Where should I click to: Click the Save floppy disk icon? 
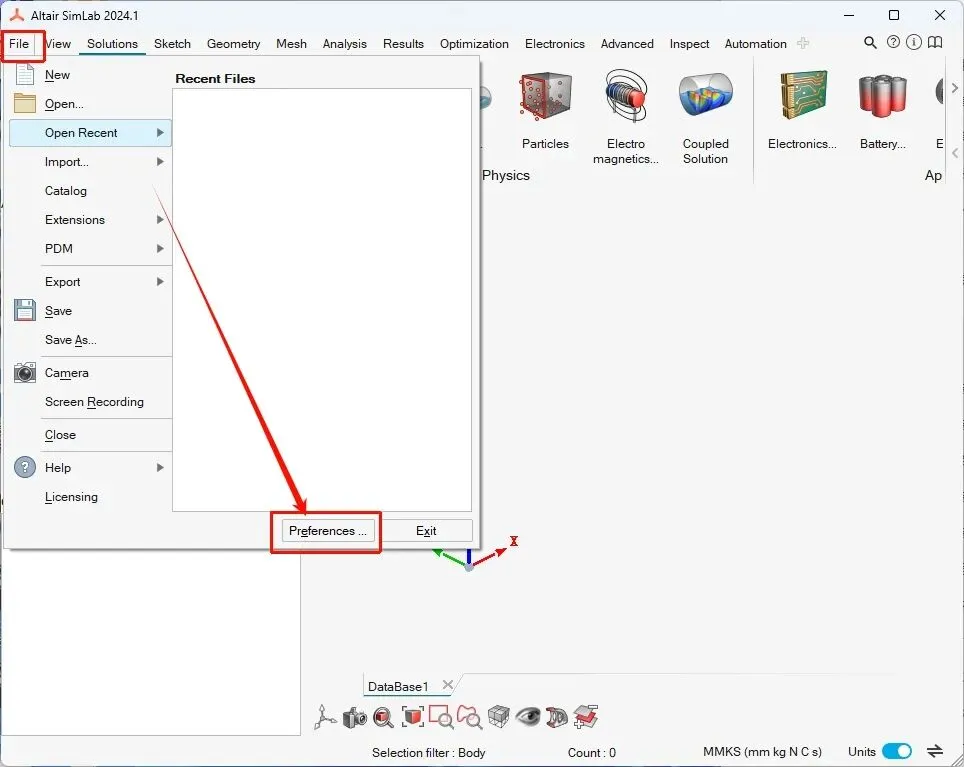[25, 310]
